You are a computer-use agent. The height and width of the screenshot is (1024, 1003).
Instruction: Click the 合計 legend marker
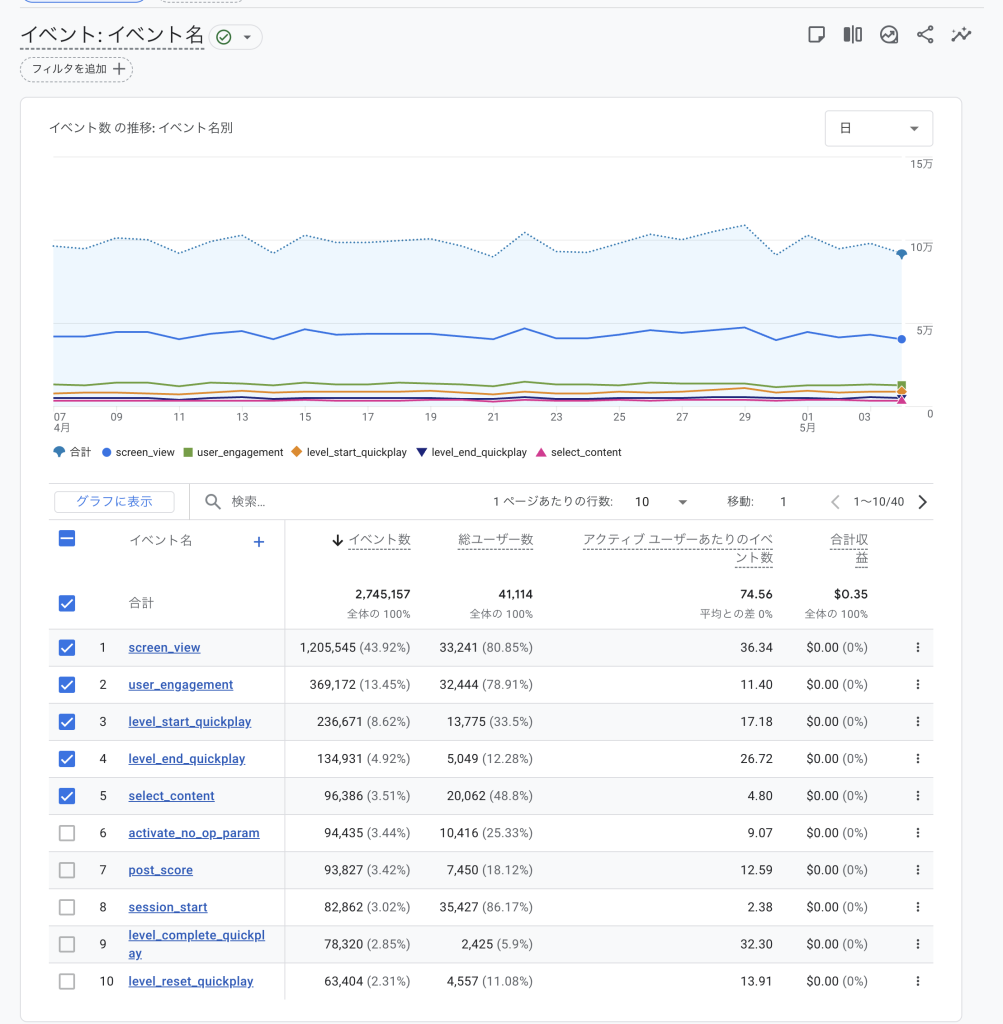click(x=59, y=452)
